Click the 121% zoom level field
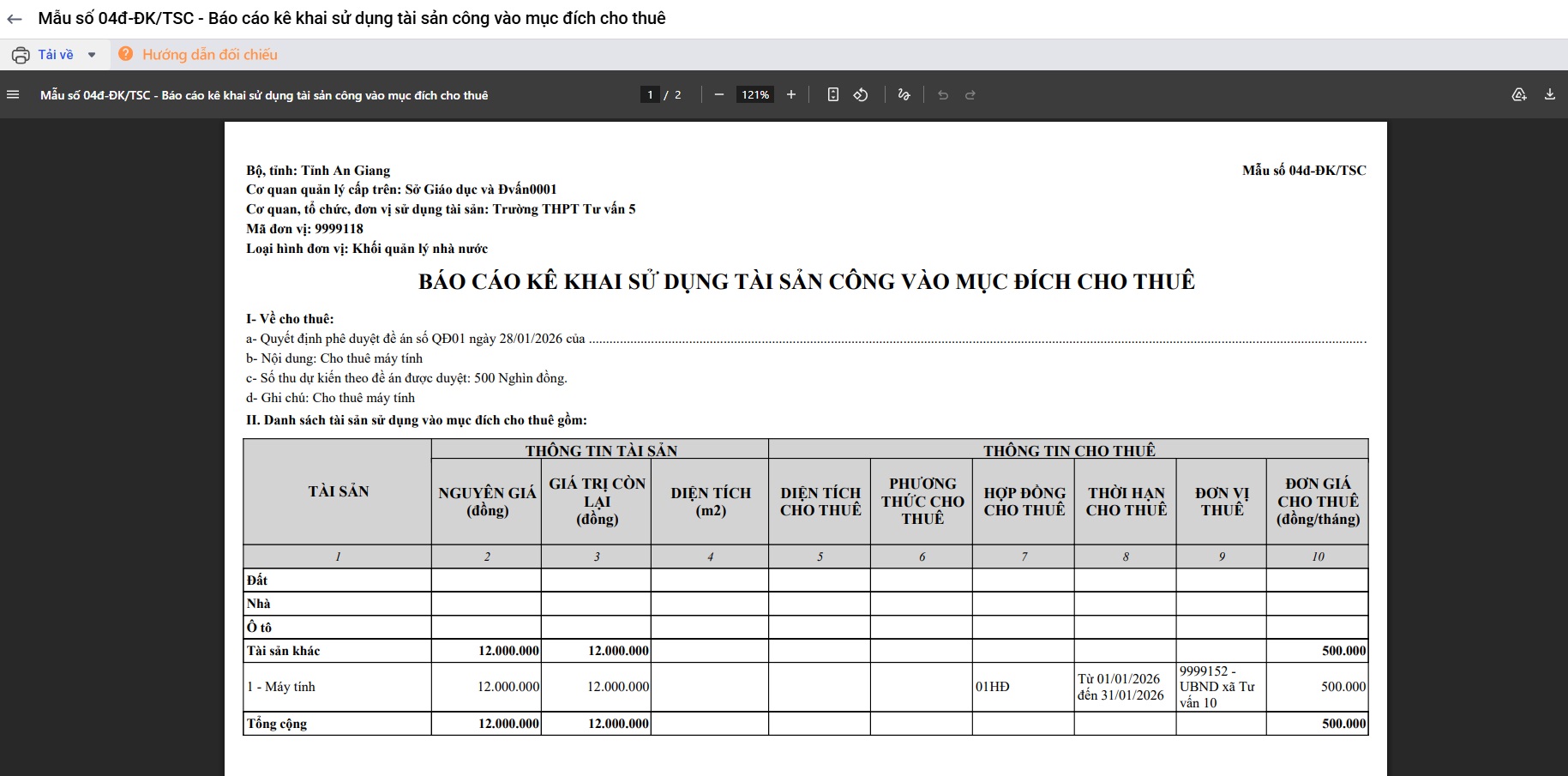 (755, 95)
